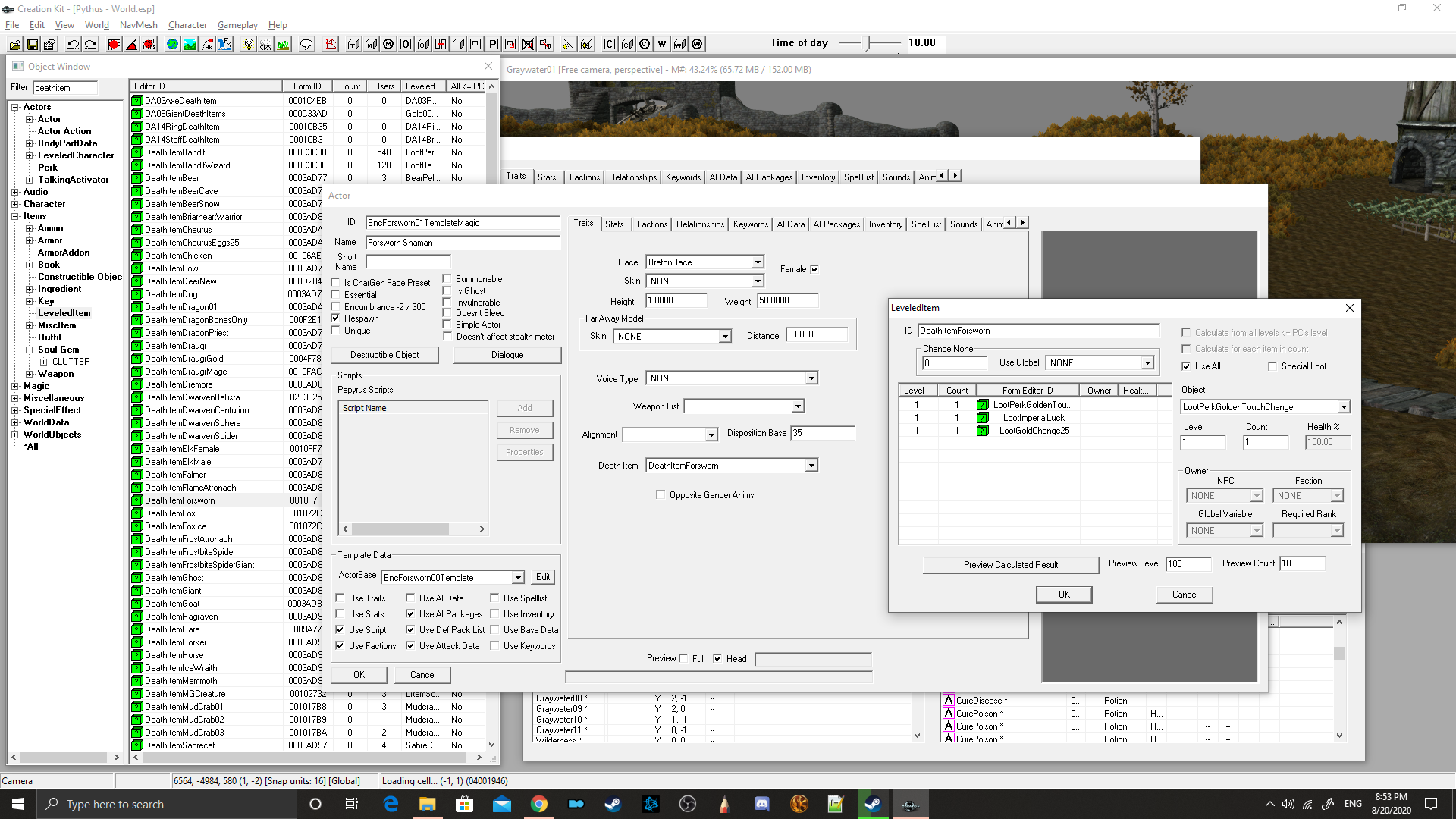The height and width of the screenshot is (819, 1456).
Task: Open Microsoft Edge from the taskbar
Action: (x=391, y=805)
